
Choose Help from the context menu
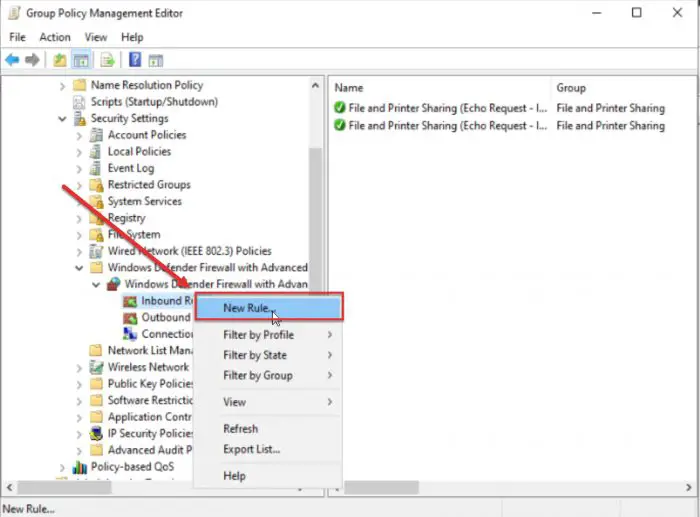point(269,476)
